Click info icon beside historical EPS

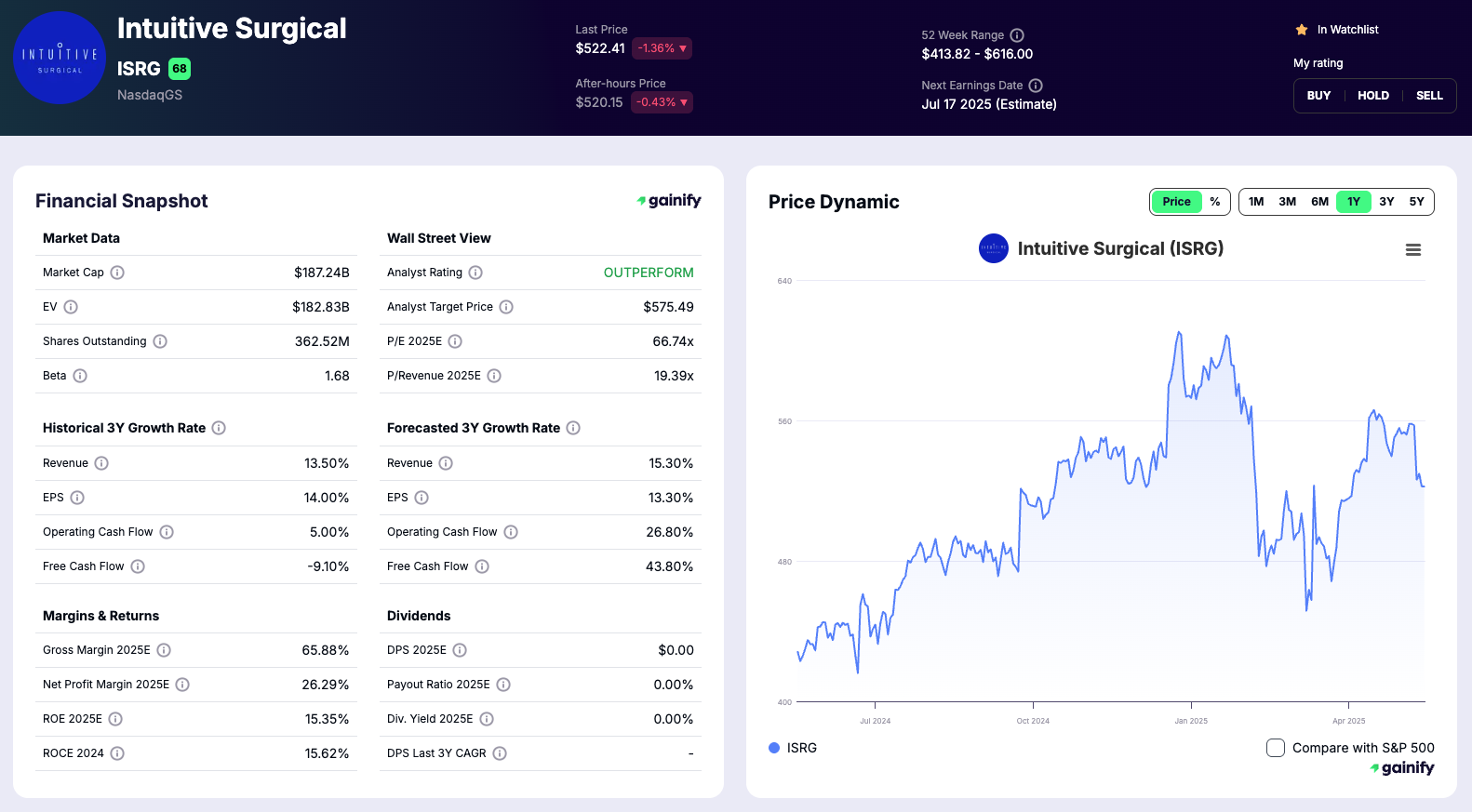[x=77, y=498]
